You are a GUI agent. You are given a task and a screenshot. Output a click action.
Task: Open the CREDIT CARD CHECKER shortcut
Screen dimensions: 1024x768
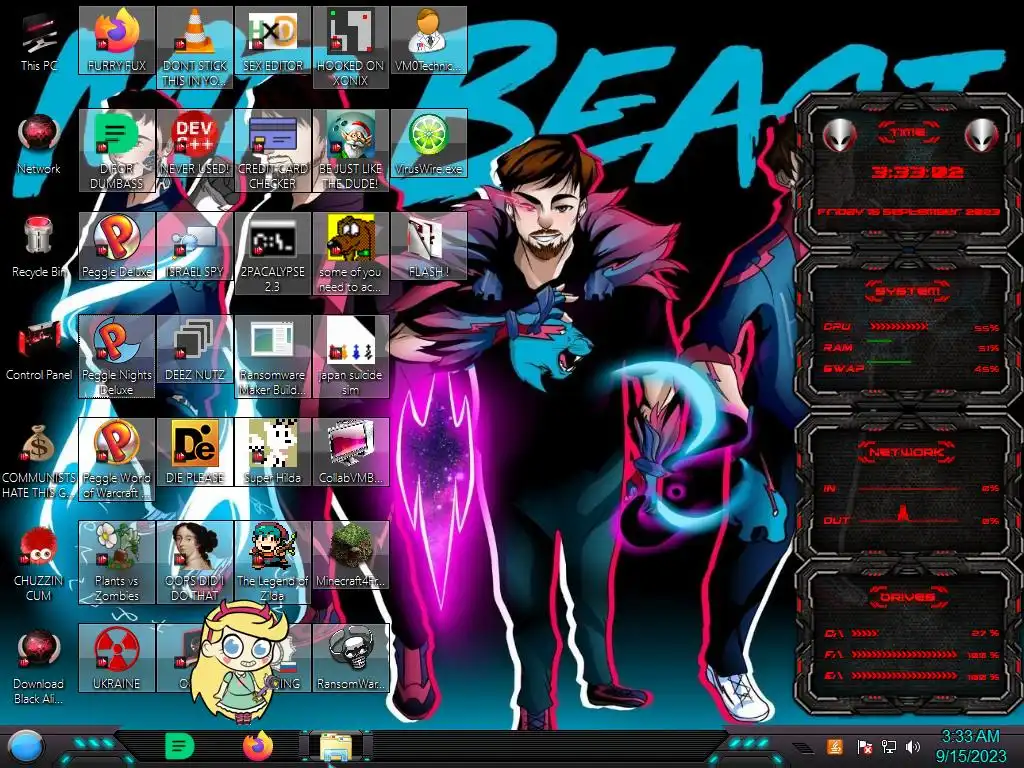tap(273, 151)
